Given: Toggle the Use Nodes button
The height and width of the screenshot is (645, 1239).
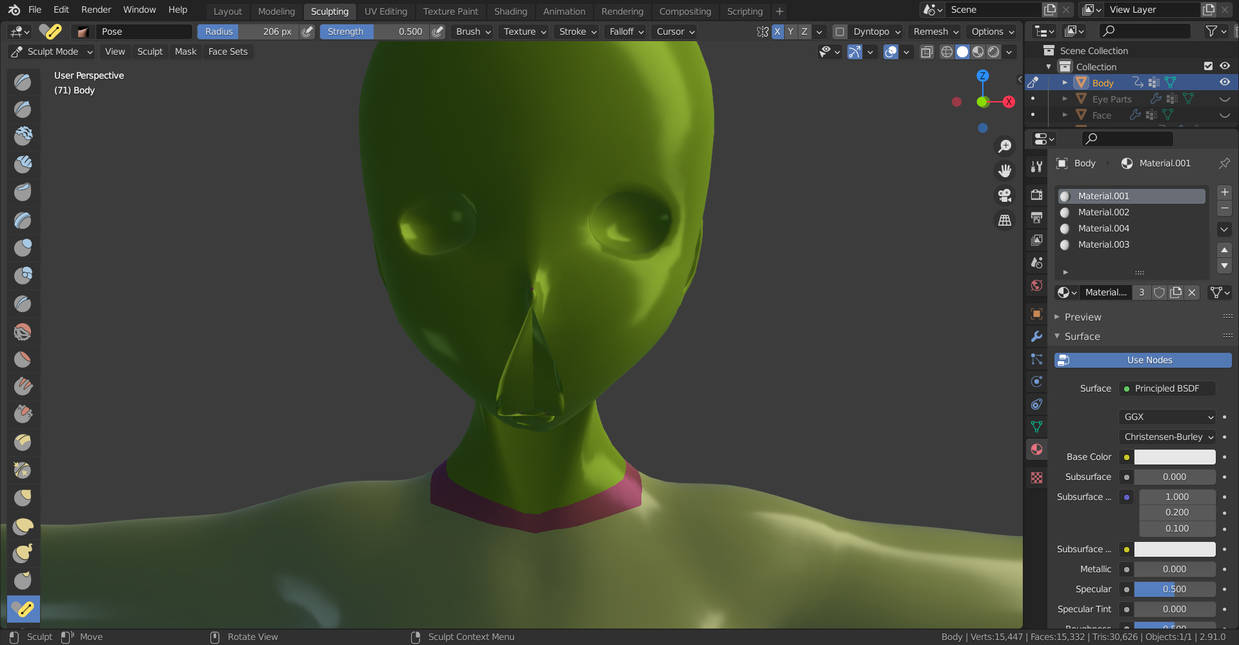Looking at the screenshot, I should tap(1143, 360).
